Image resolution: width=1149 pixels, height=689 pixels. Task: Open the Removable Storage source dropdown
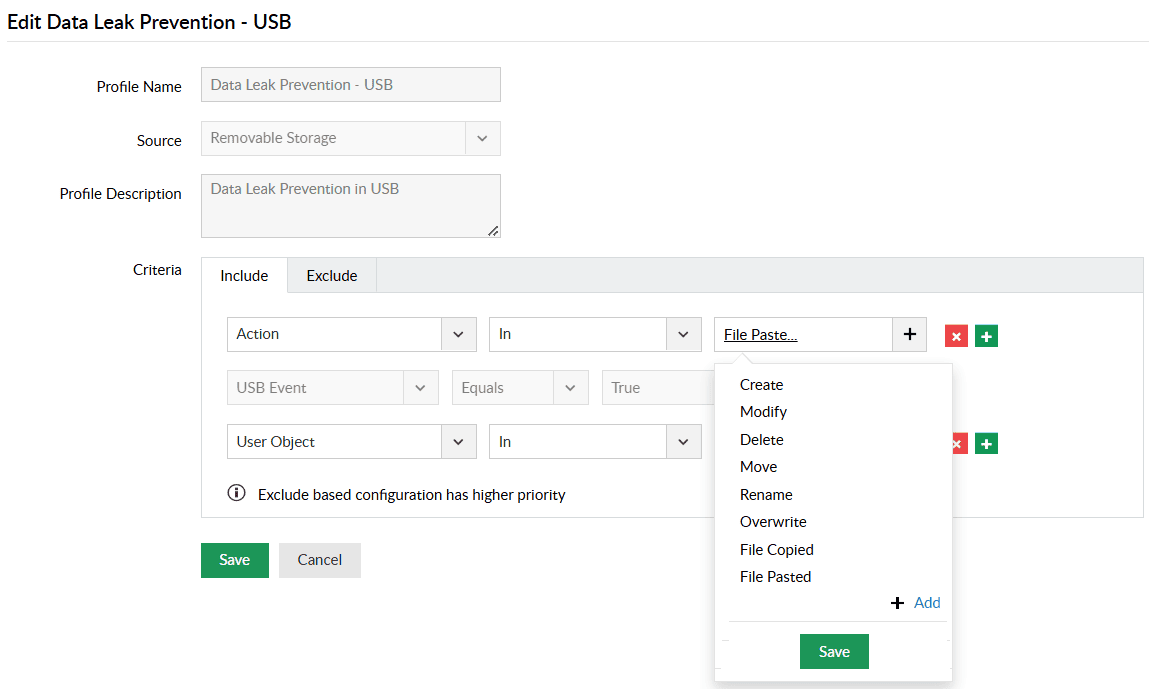click(x=482, y=139)
